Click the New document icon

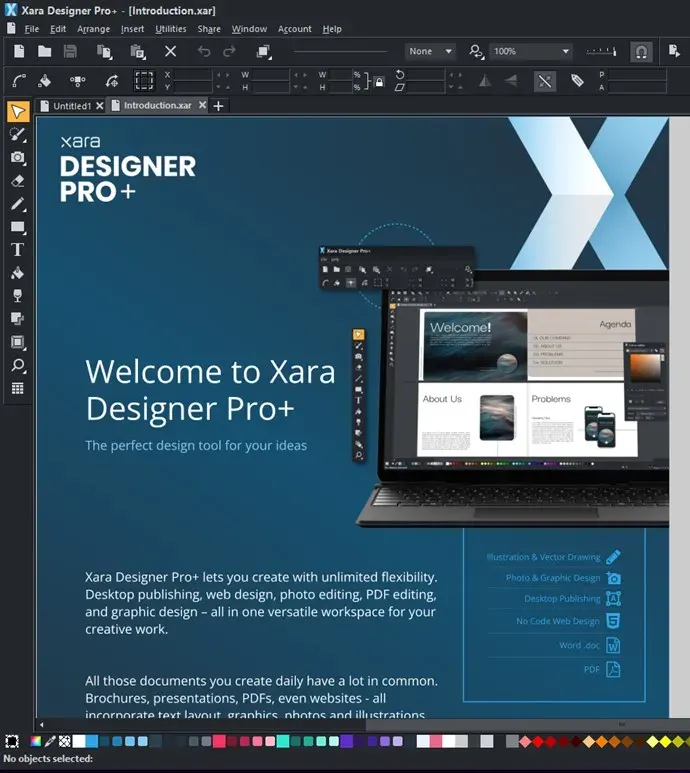(19, 51)
